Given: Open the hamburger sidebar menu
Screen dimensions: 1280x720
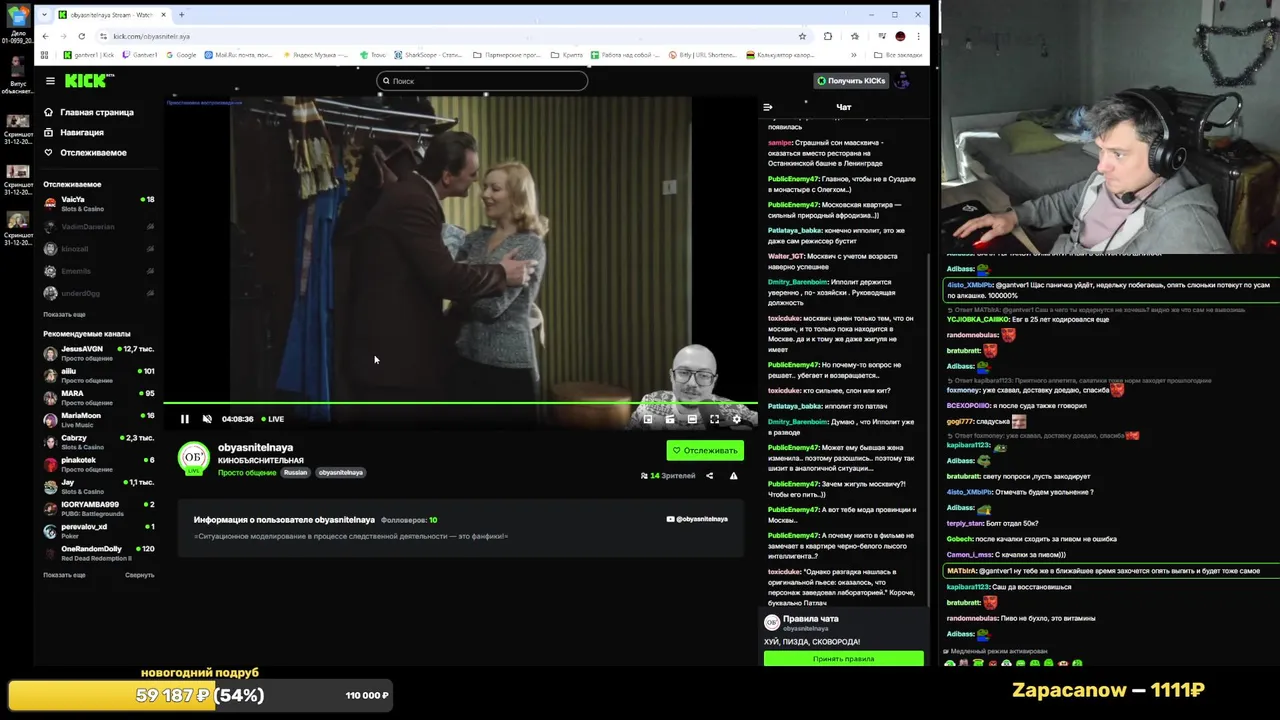Looking at the screenshot, I should point(50,81).
